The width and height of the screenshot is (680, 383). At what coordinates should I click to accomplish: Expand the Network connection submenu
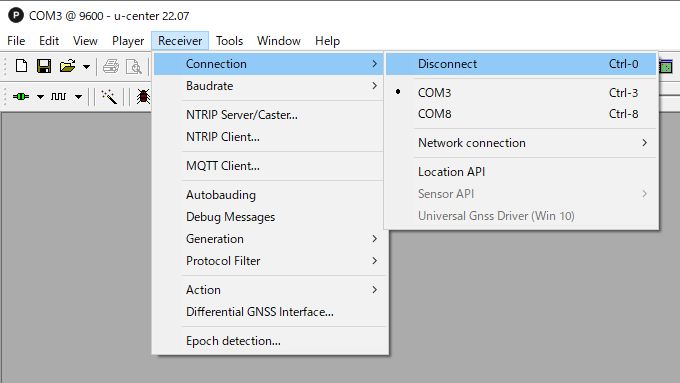pyautogui.click(x=521, y=143)
